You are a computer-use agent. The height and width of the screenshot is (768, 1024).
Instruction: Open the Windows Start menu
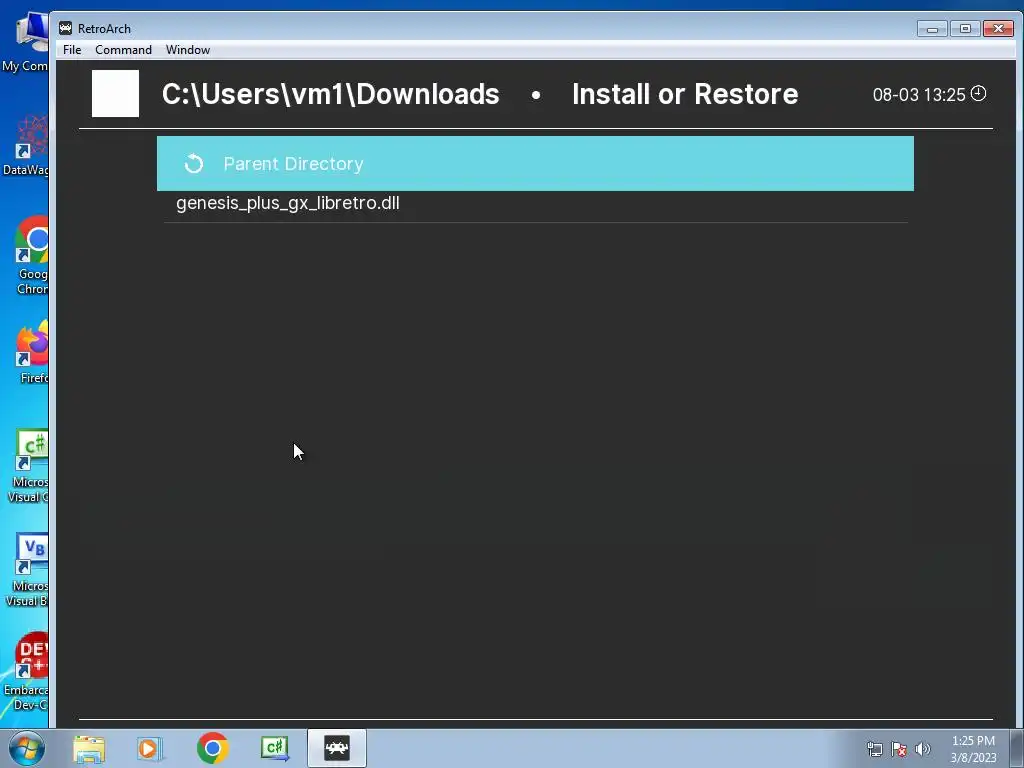pyautogui.click(x=26, y=748)
